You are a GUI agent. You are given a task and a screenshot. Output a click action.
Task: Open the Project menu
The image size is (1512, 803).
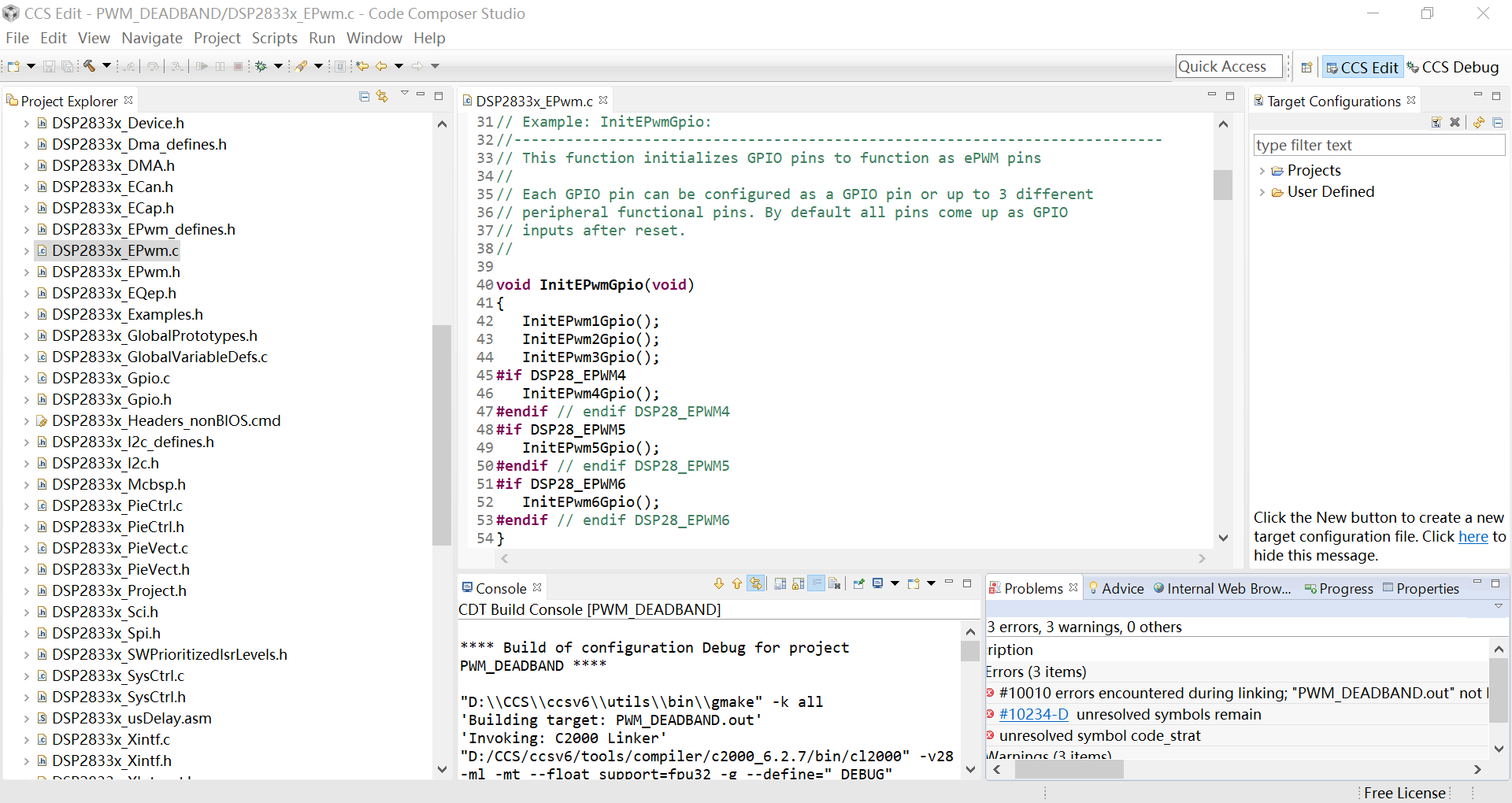217,38
